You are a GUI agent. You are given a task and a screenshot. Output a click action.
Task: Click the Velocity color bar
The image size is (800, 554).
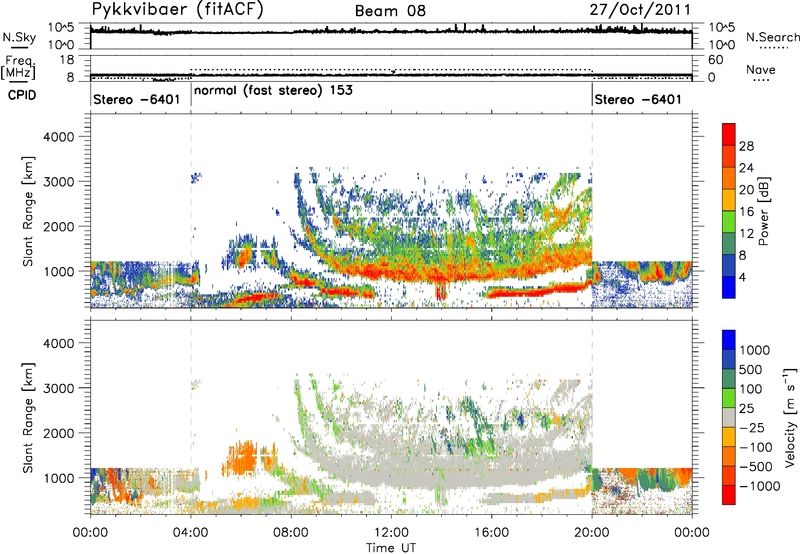pyautogui.click(x=729, y=417)
